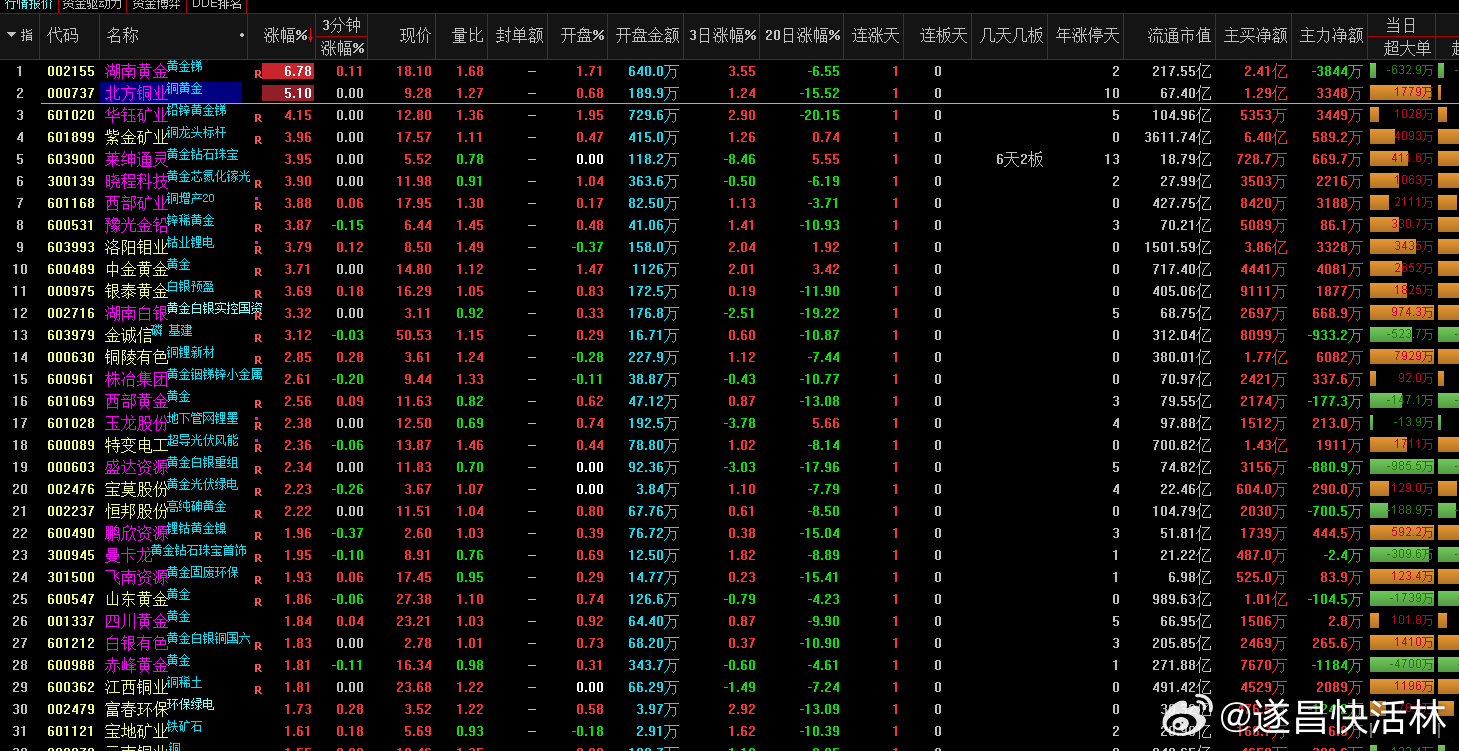Click the R margin icon on the 紫金矿业 row

tap(258, 139)
